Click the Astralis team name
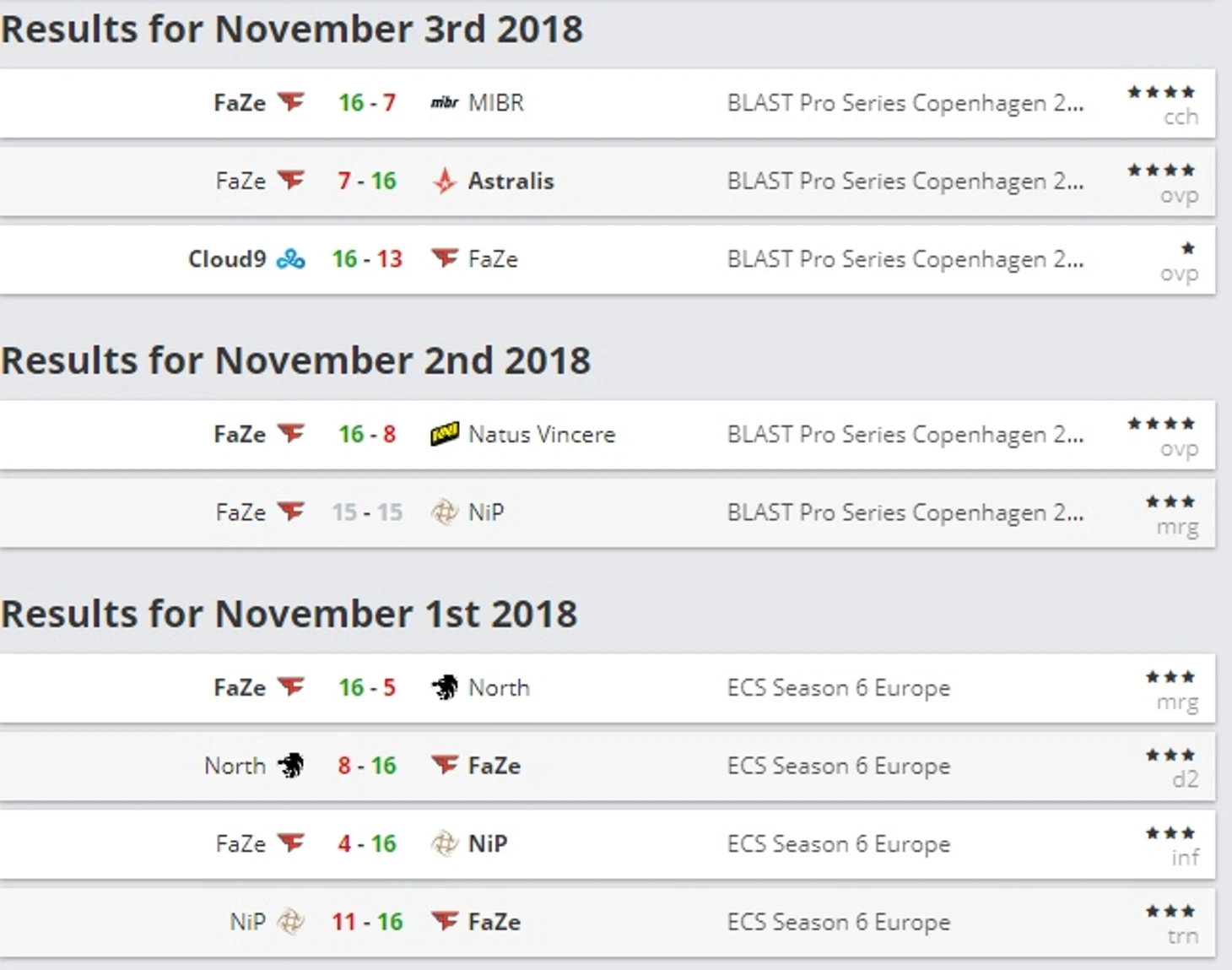Screen dimensions: 1232x970 coord(511,181)
